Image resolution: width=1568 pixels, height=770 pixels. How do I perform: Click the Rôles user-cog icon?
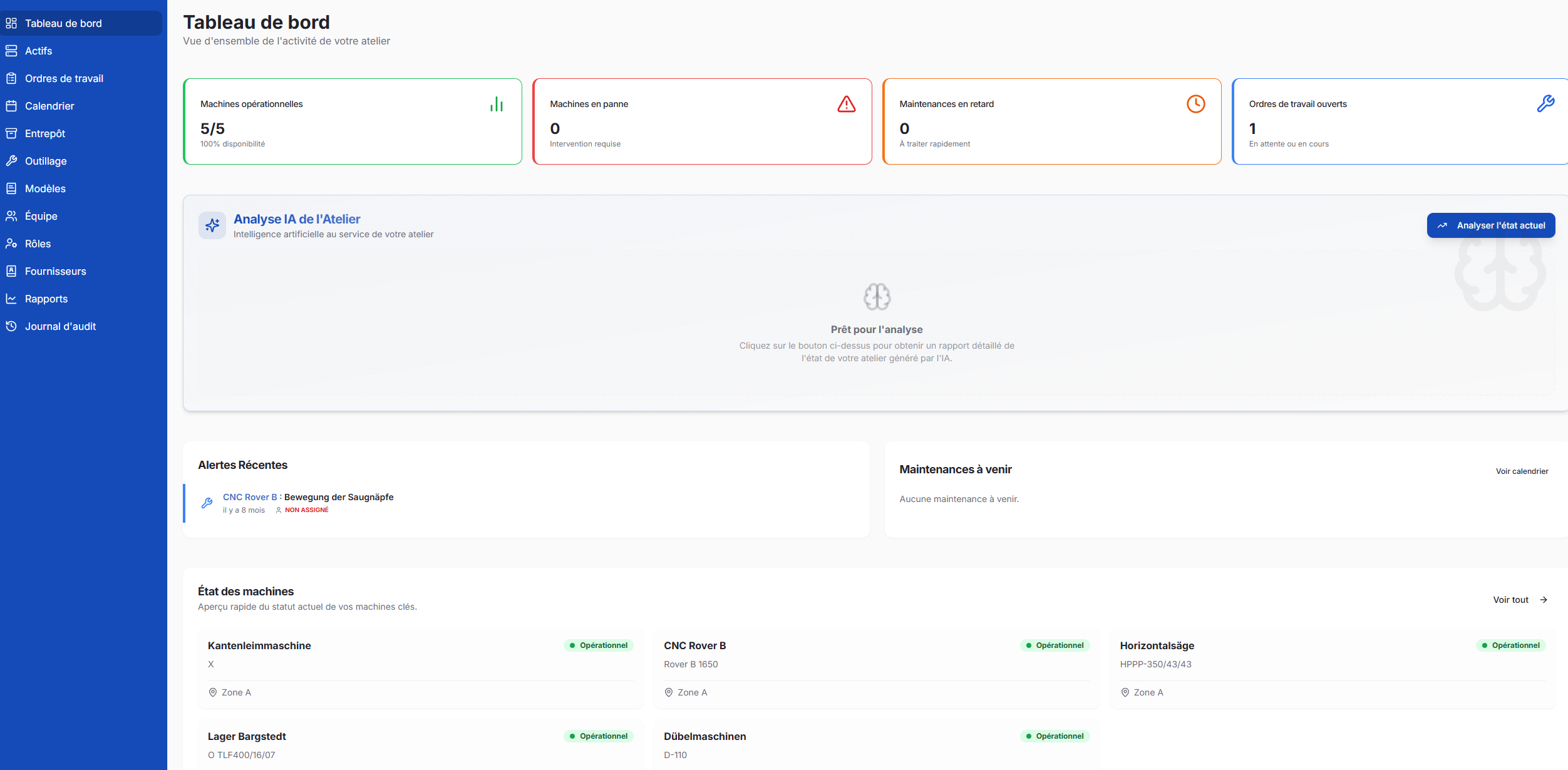click(11, 244)
